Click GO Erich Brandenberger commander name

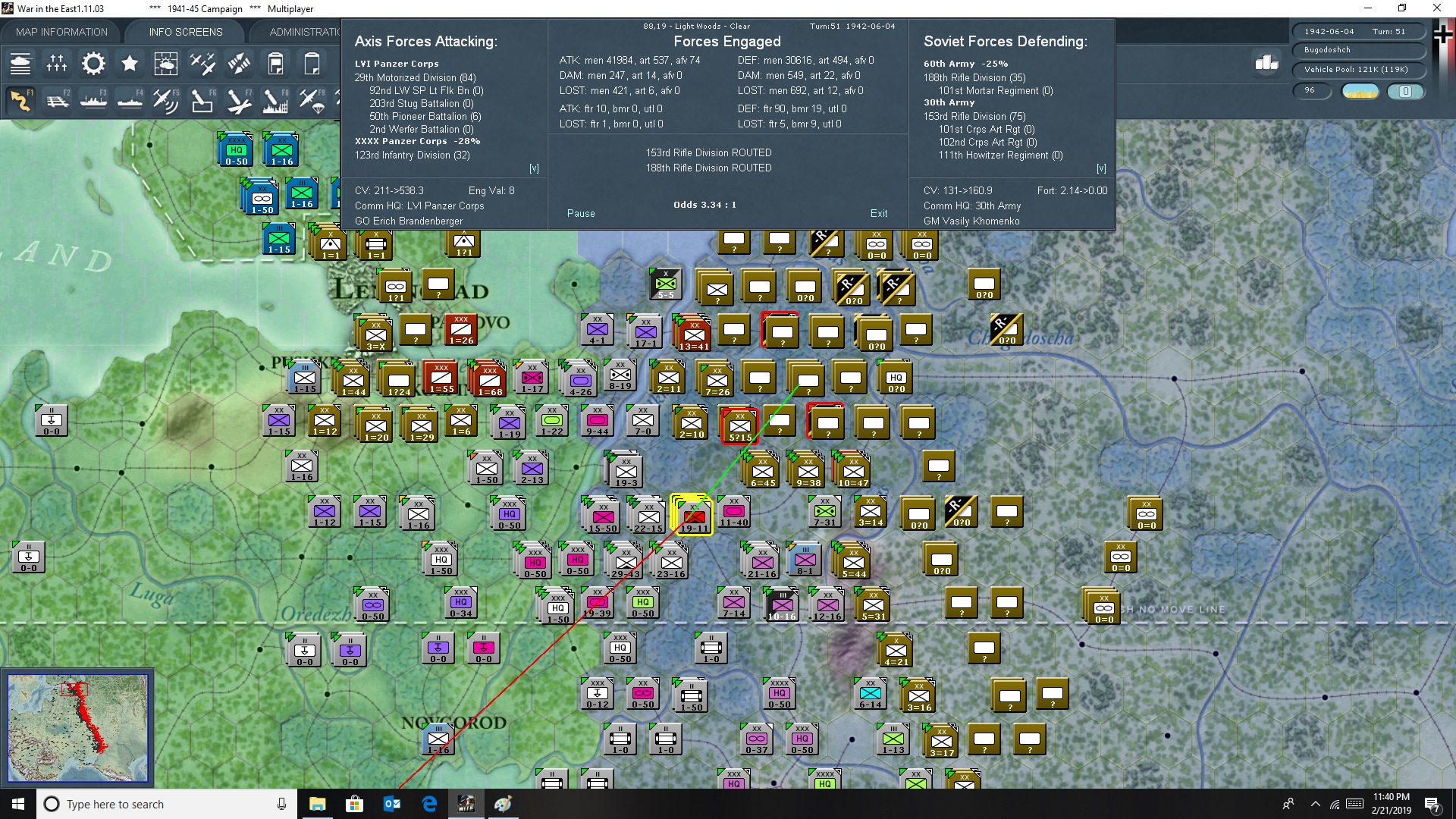point(409,221)
